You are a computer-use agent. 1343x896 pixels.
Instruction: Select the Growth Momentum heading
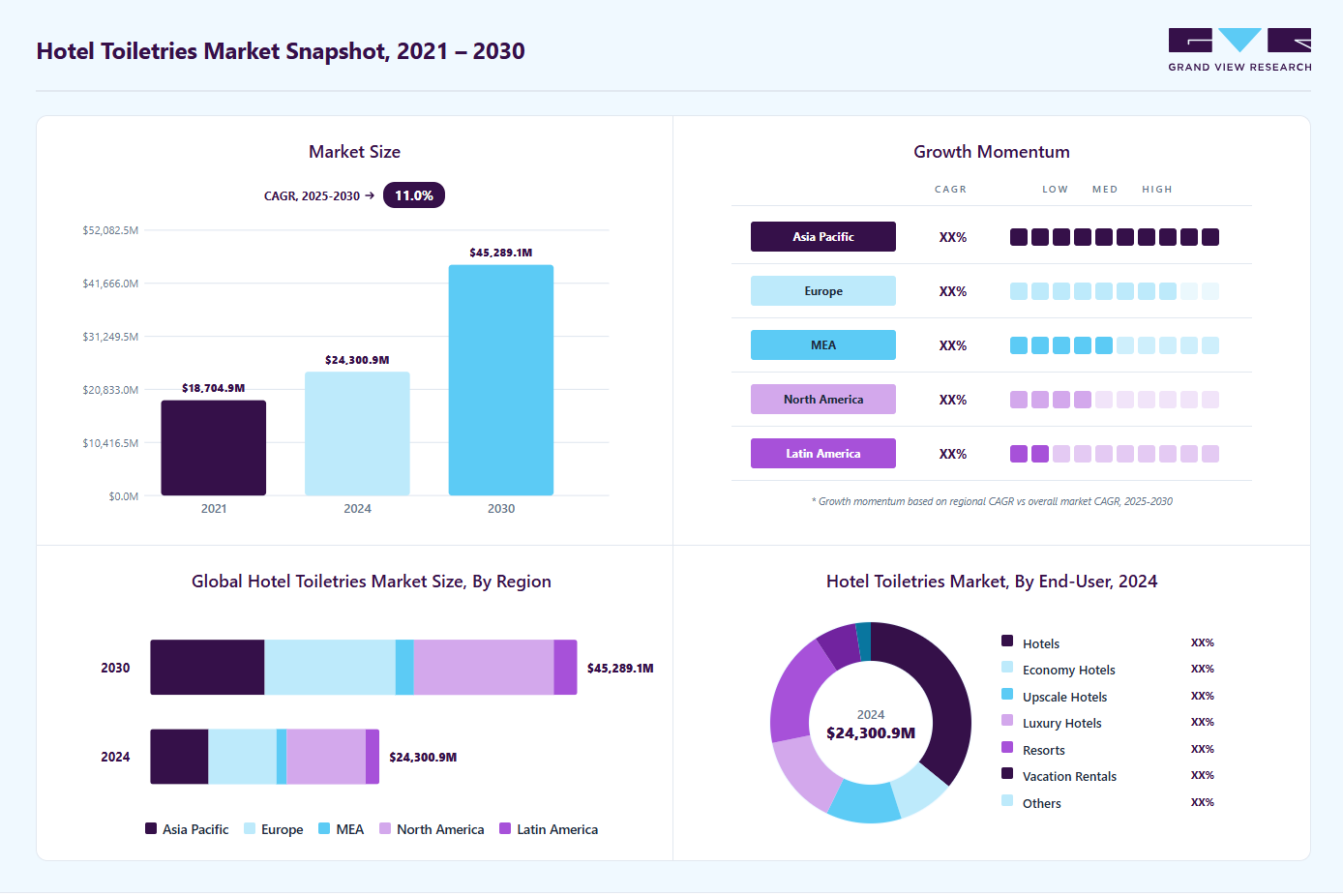point(992,152)
